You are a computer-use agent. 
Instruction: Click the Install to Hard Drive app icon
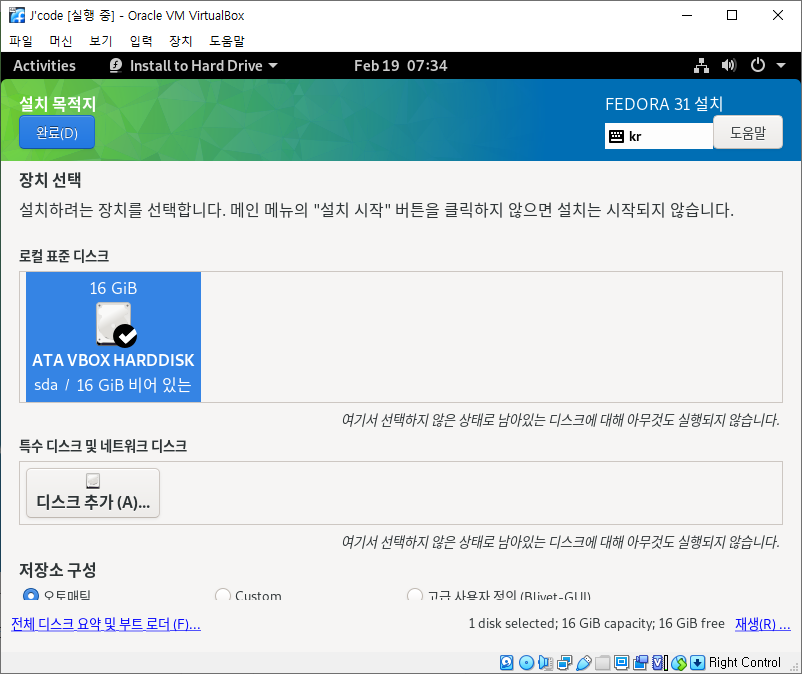pyautogui.click(x=116, y=65)
